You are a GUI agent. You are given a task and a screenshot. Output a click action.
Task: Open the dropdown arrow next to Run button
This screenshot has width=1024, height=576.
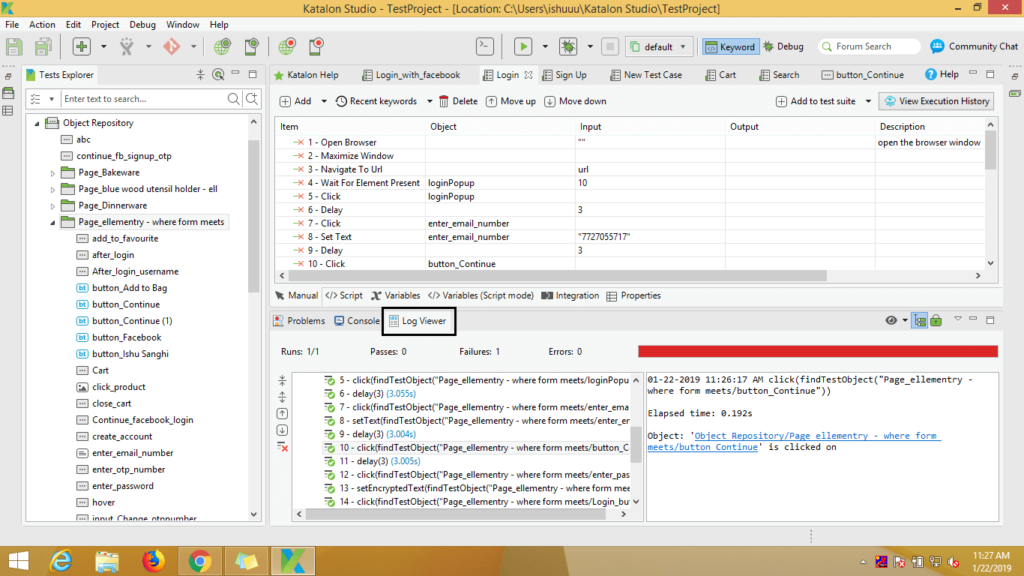point(545,46)
